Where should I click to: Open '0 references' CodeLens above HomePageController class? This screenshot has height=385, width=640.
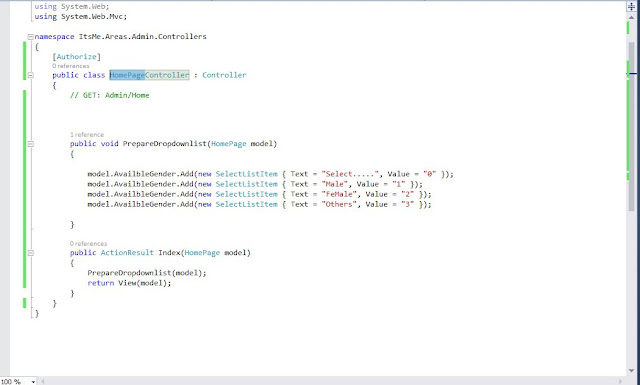coord(71,66)
